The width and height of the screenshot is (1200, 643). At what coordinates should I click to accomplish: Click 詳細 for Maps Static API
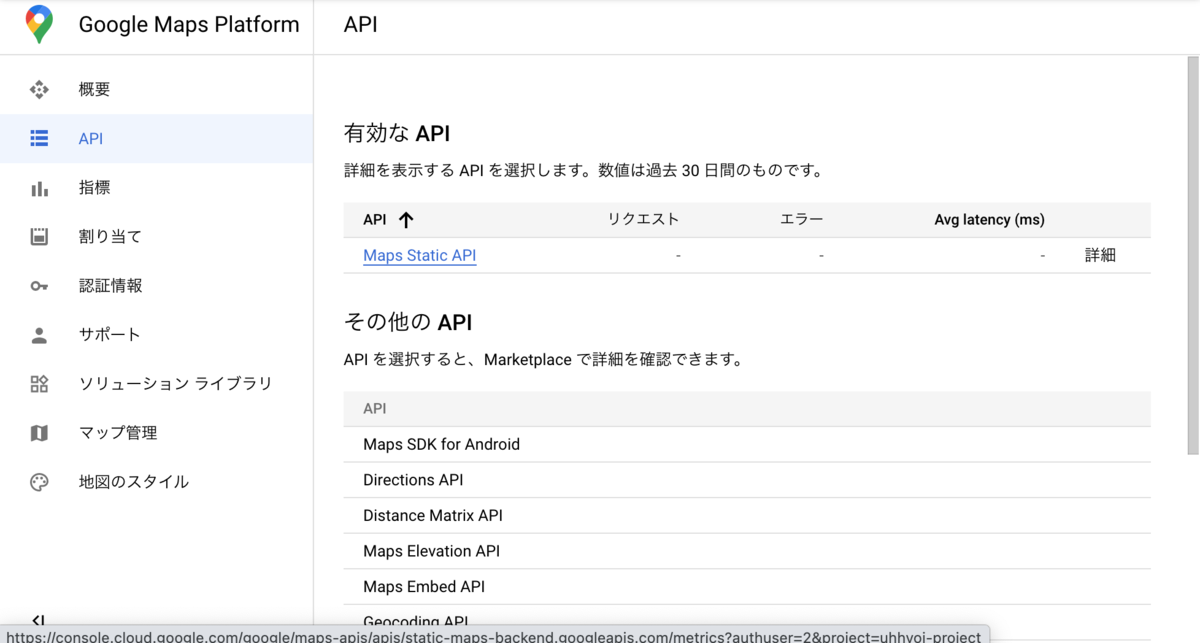[1100, 256]
